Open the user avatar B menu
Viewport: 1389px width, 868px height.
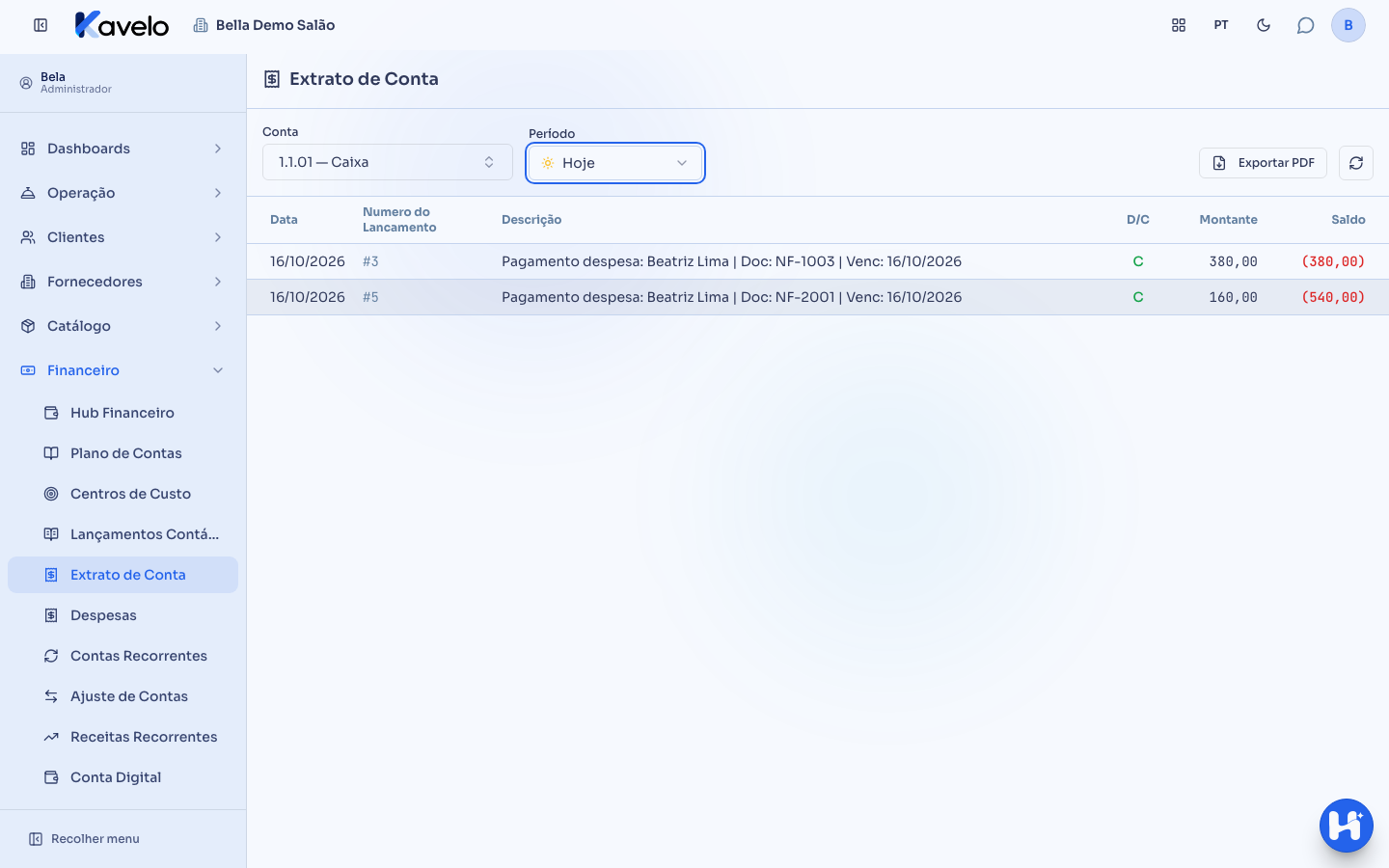click(x=1348, y=25)
